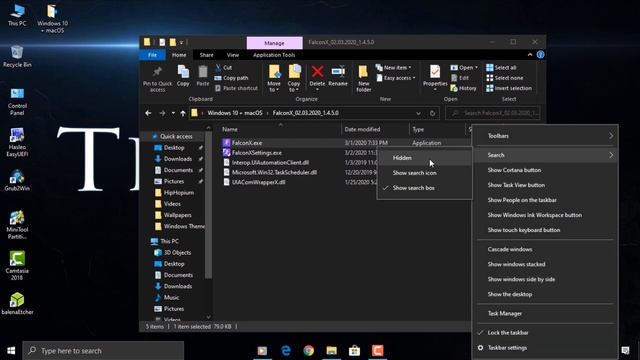
Task: Open the Easy access dropdown
Action: coord(396,78)
